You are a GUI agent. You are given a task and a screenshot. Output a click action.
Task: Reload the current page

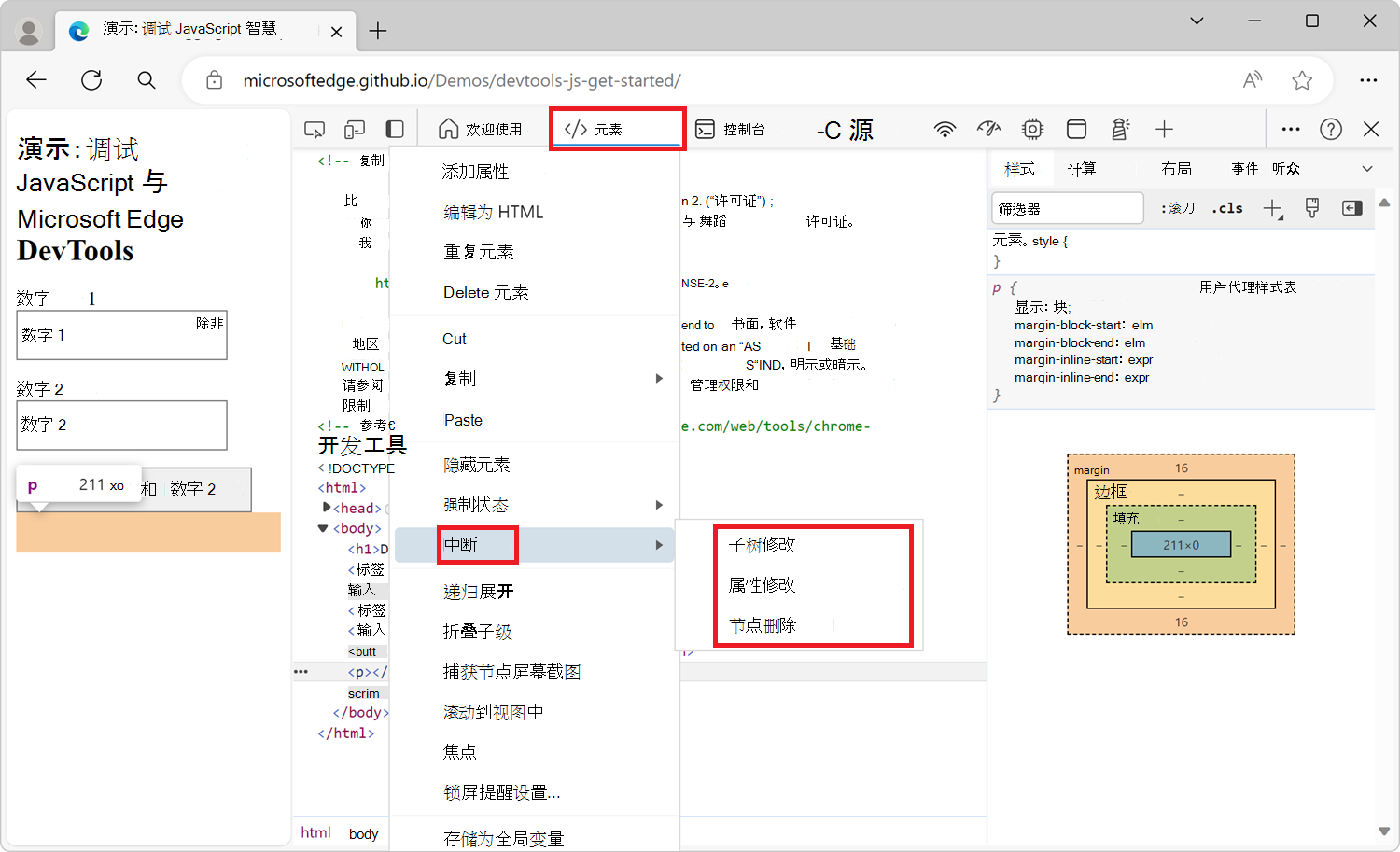pos(91,80)
